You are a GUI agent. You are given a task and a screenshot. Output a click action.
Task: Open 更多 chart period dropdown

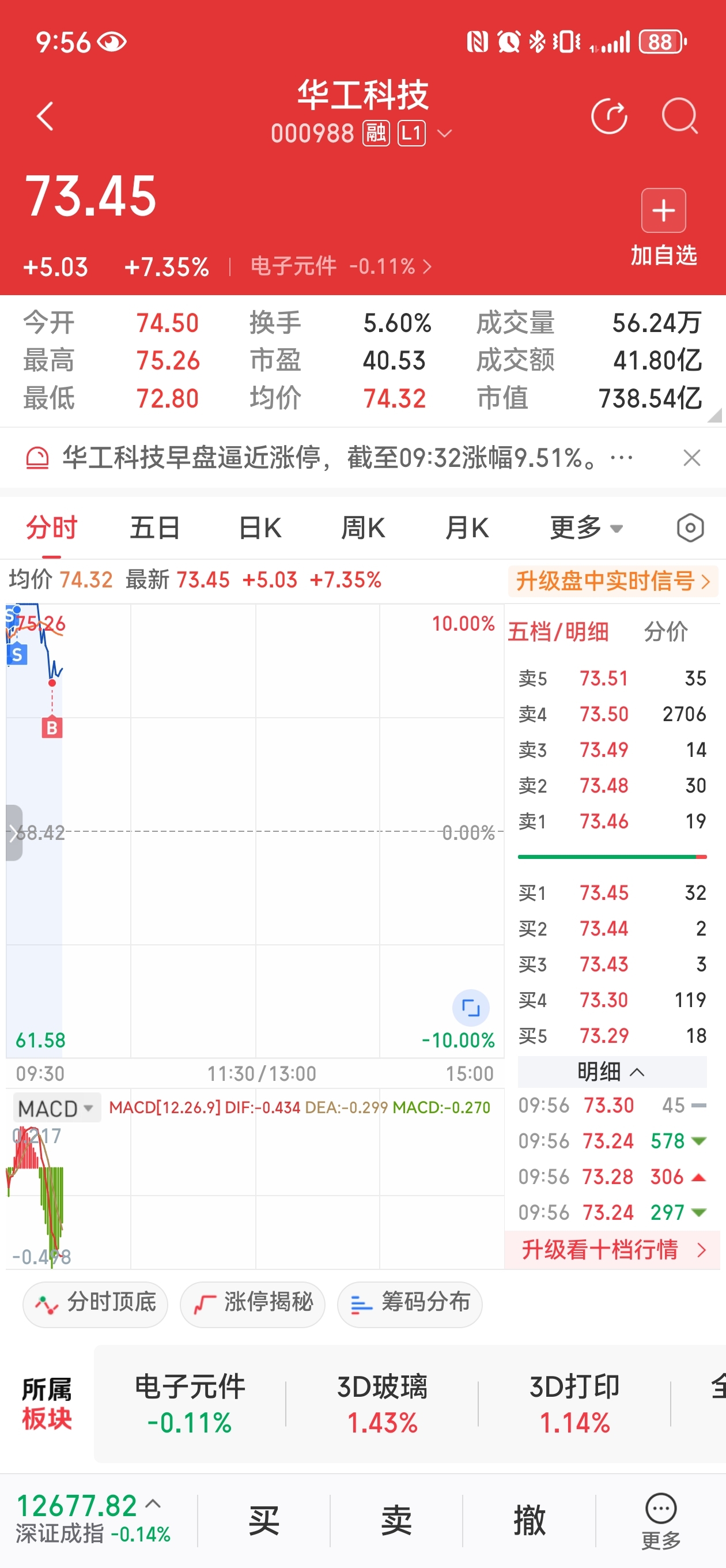click(586, 527)
